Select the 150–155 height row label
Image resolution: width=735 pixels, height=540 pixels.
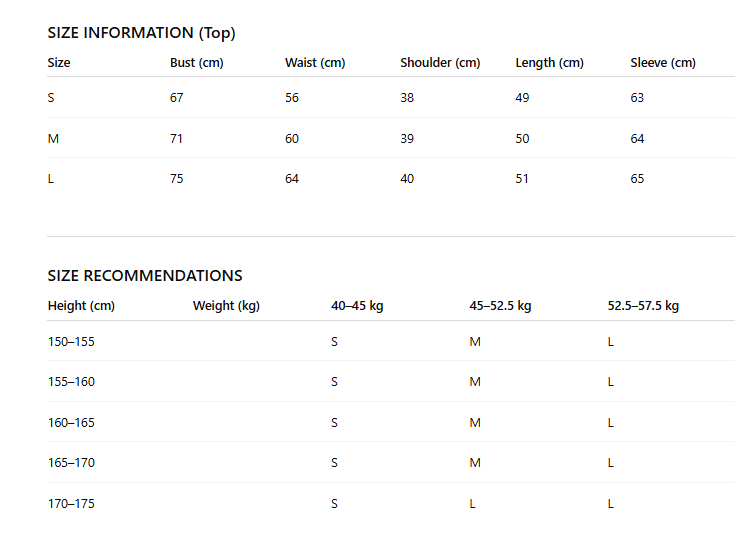71,342
